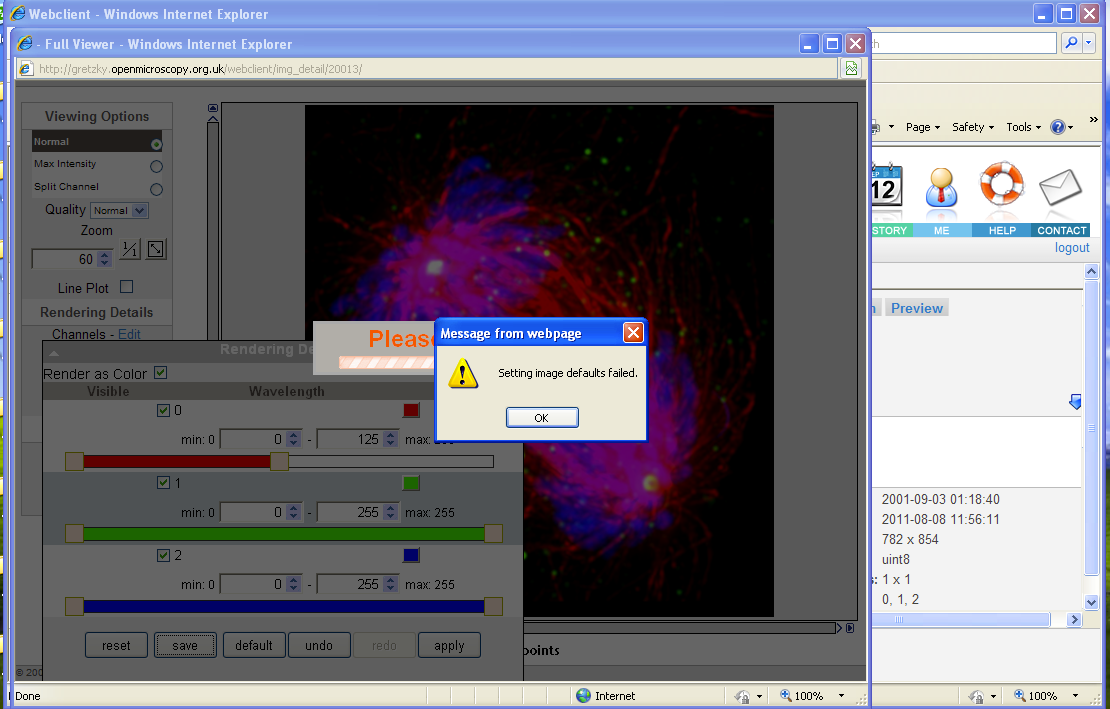This screenshot has height=709, width=1110.
Task: Open the Webclient 100% zoom dropdown
Action: 1075,696
